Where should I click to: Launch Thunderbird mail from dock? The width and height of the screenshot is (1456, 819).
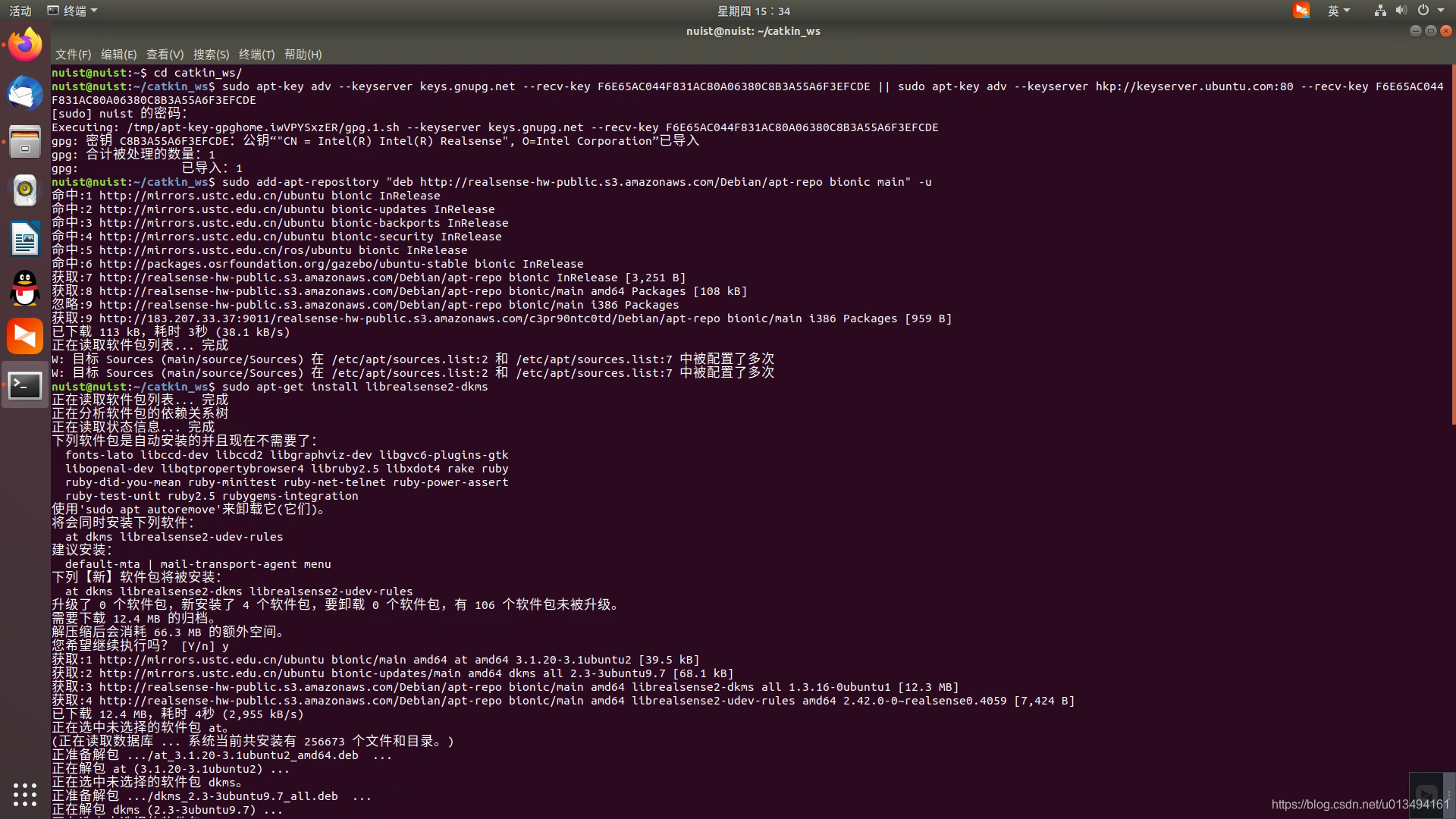[x=25, y=93]
